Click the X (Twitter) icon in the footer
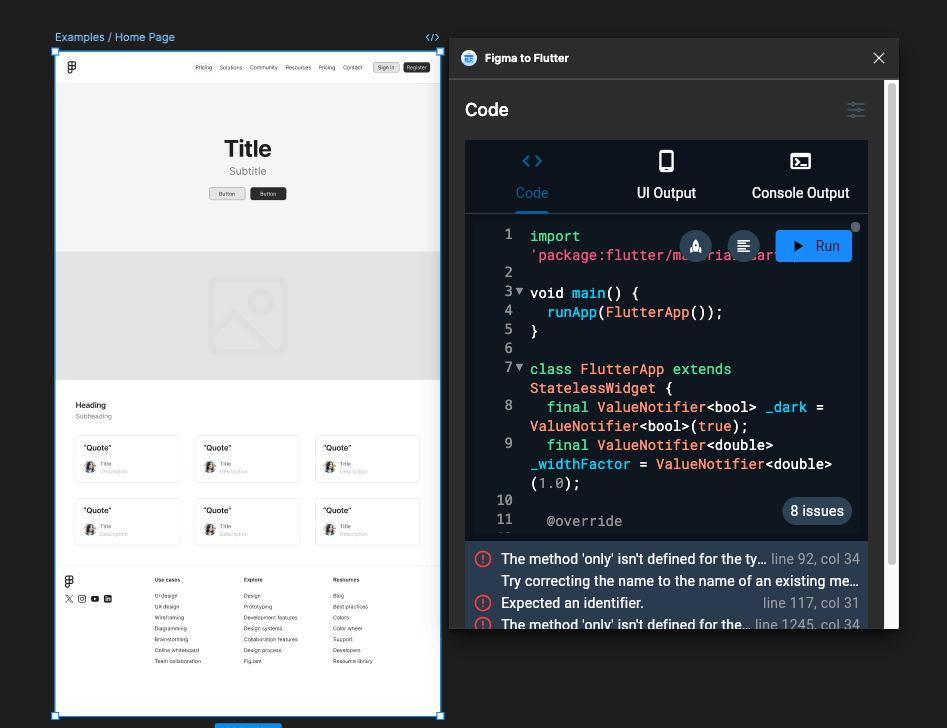 tap(69, 599)
